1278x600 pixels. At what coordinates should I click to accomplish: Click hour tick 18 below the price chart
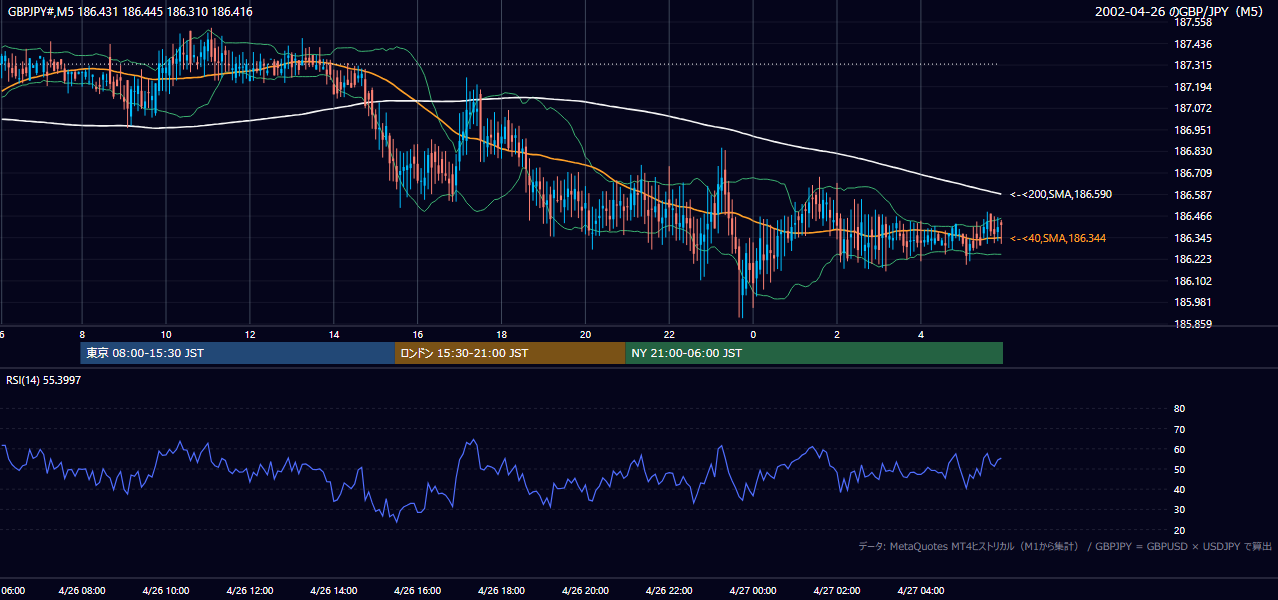coord(502,335)
